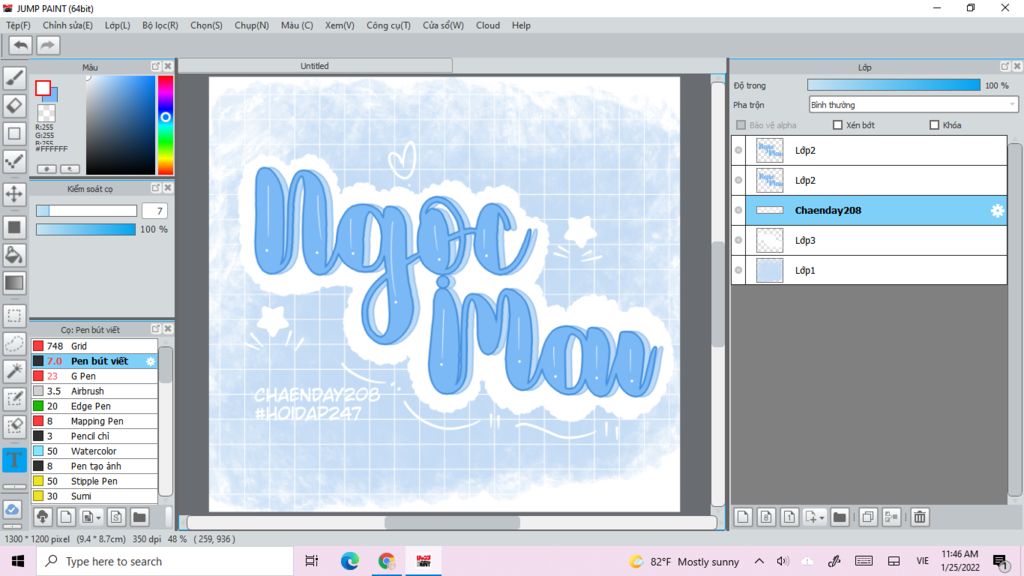Screen dimensions: 1024x576
Task: Click the Redo arrow button
Action: (x=47, y=45)
